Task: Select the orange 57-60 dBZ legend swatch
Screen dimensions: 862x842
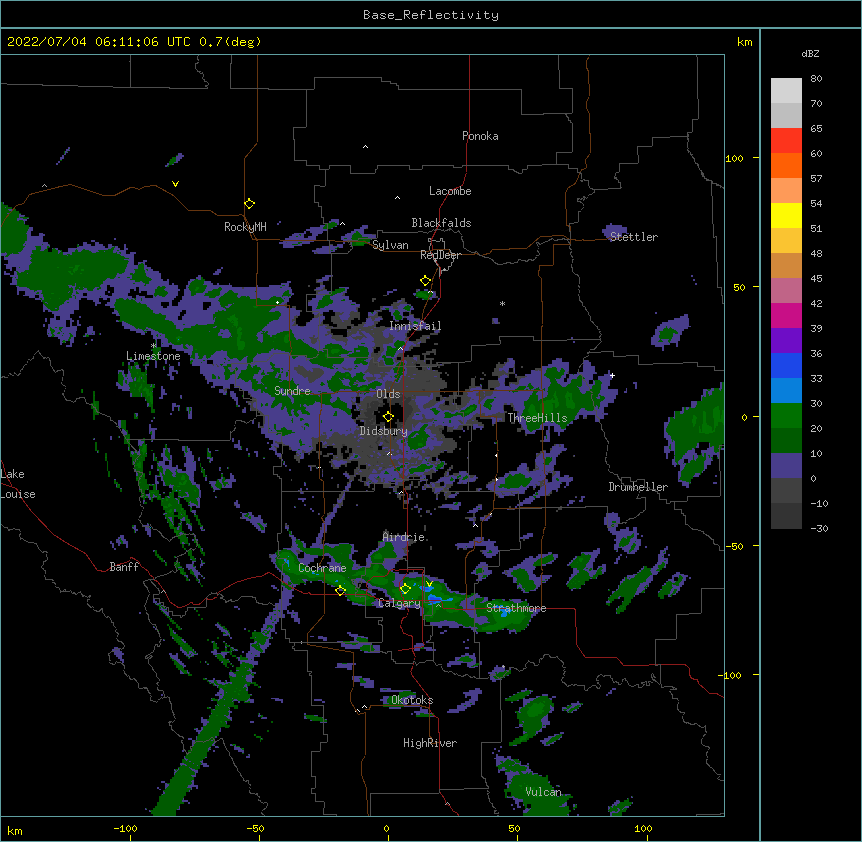Action: (x=786, y=165)
